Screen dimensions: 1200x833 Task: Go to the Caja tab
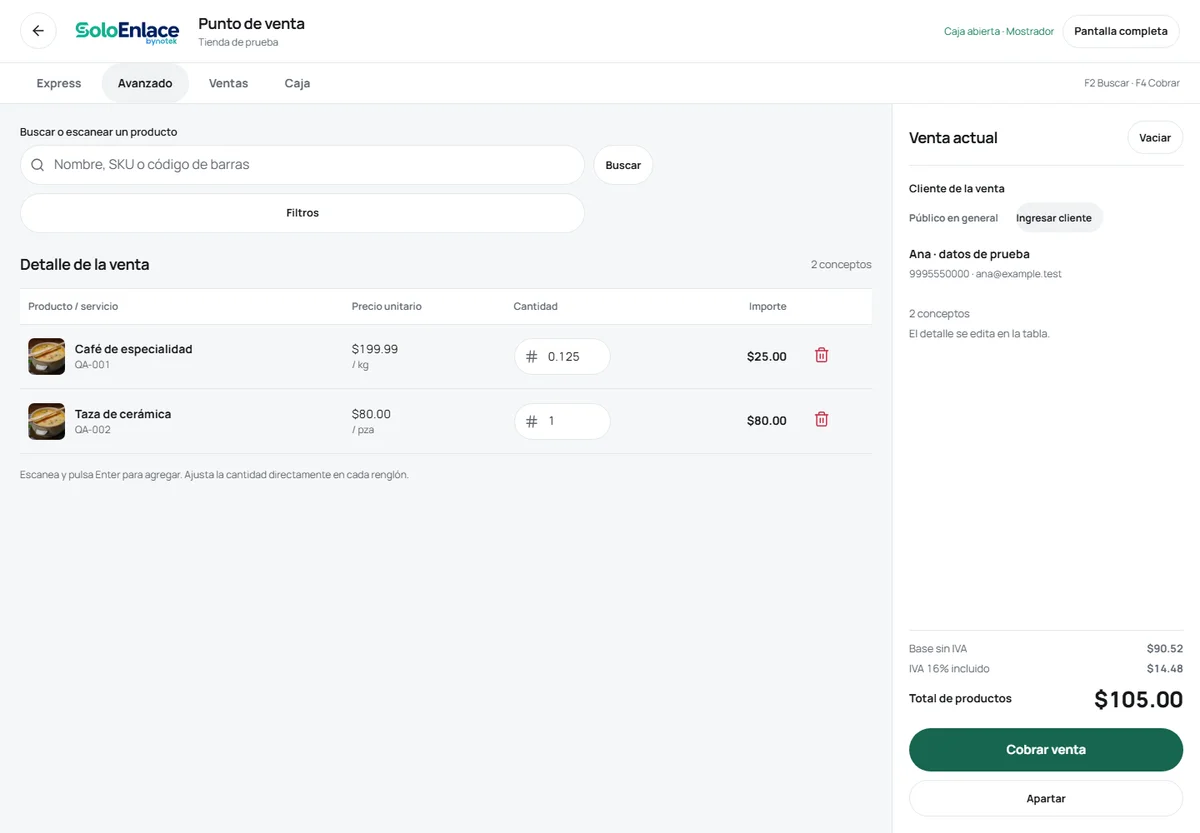coord(297,83)
